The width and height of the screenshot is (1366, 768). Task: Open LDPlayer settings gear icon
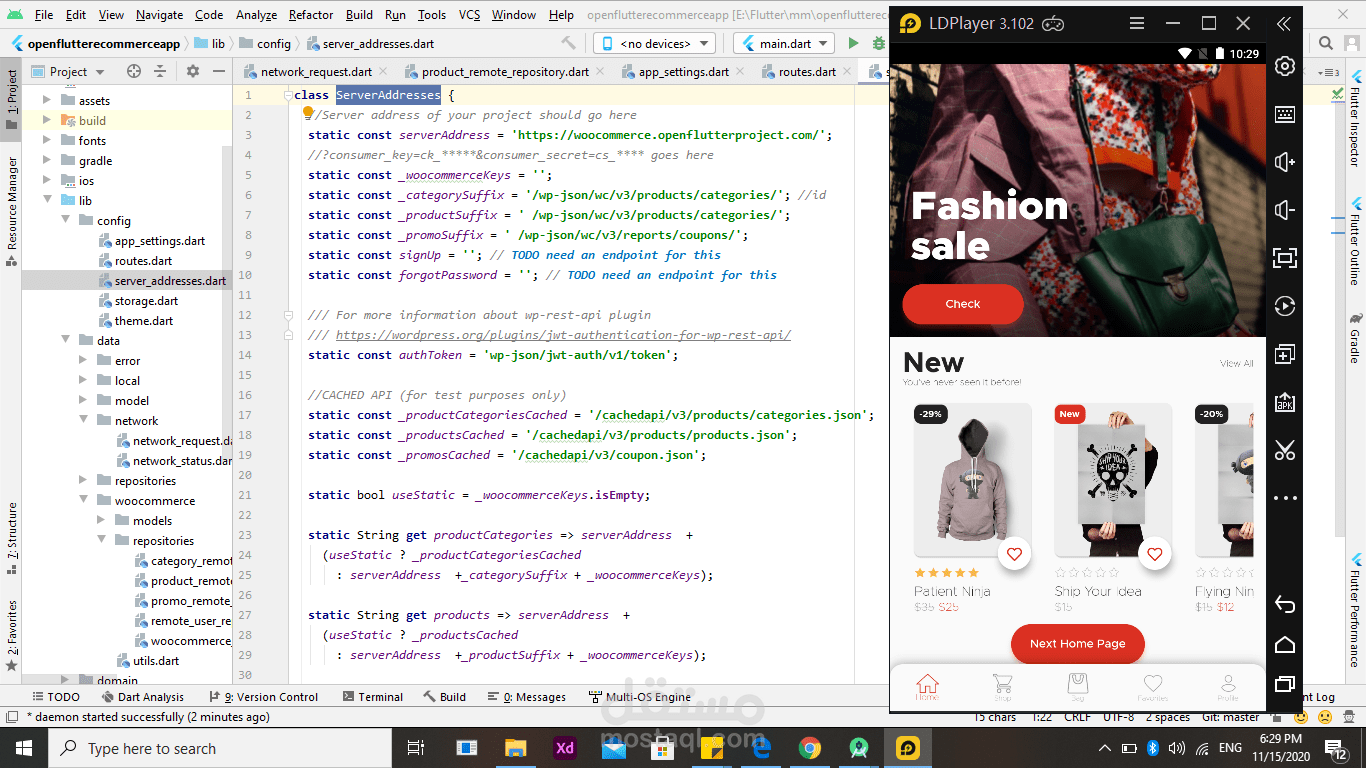[1285, 67]
